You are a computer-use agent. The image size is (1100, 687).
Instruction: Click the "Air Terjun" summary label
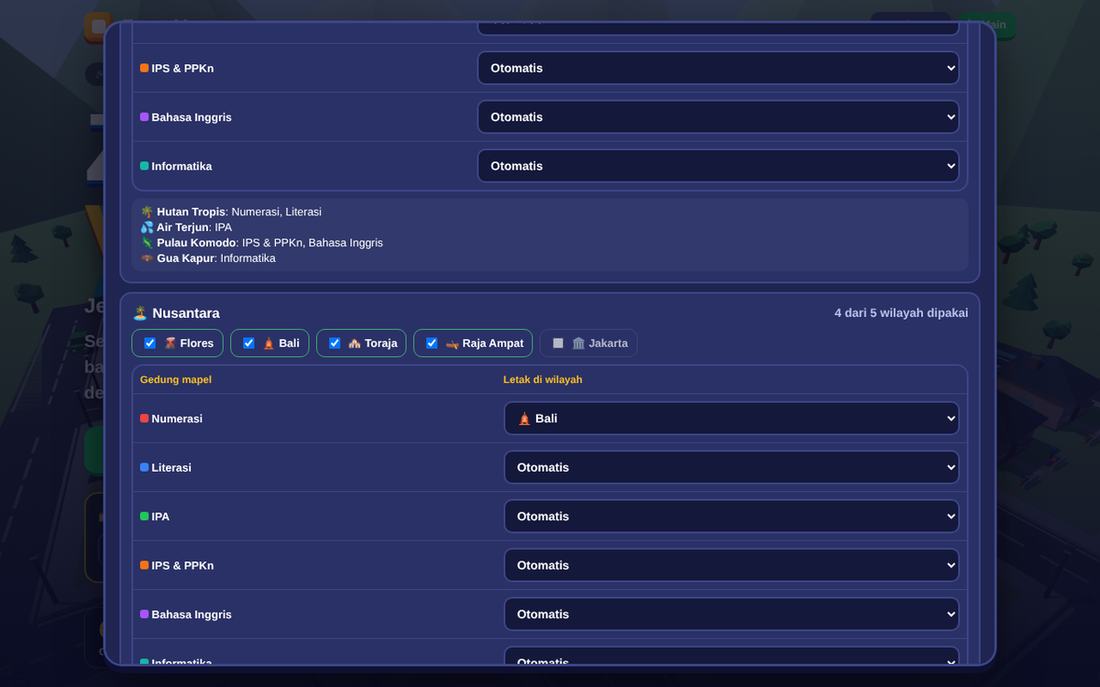click(182, 227)
